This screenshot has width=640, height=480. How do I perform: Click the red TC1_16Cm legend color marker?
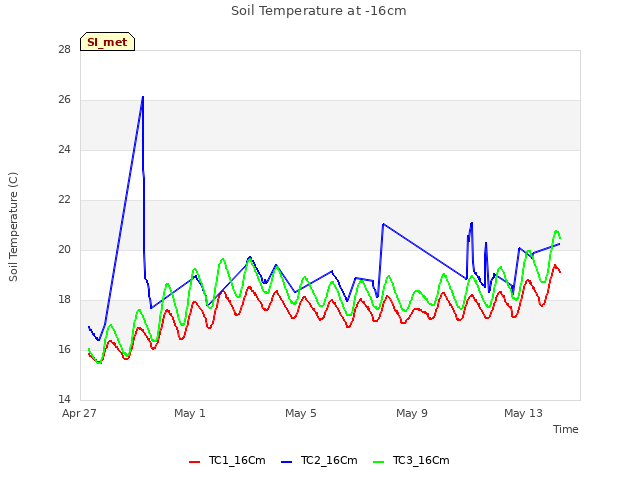(x=195, y=462)
